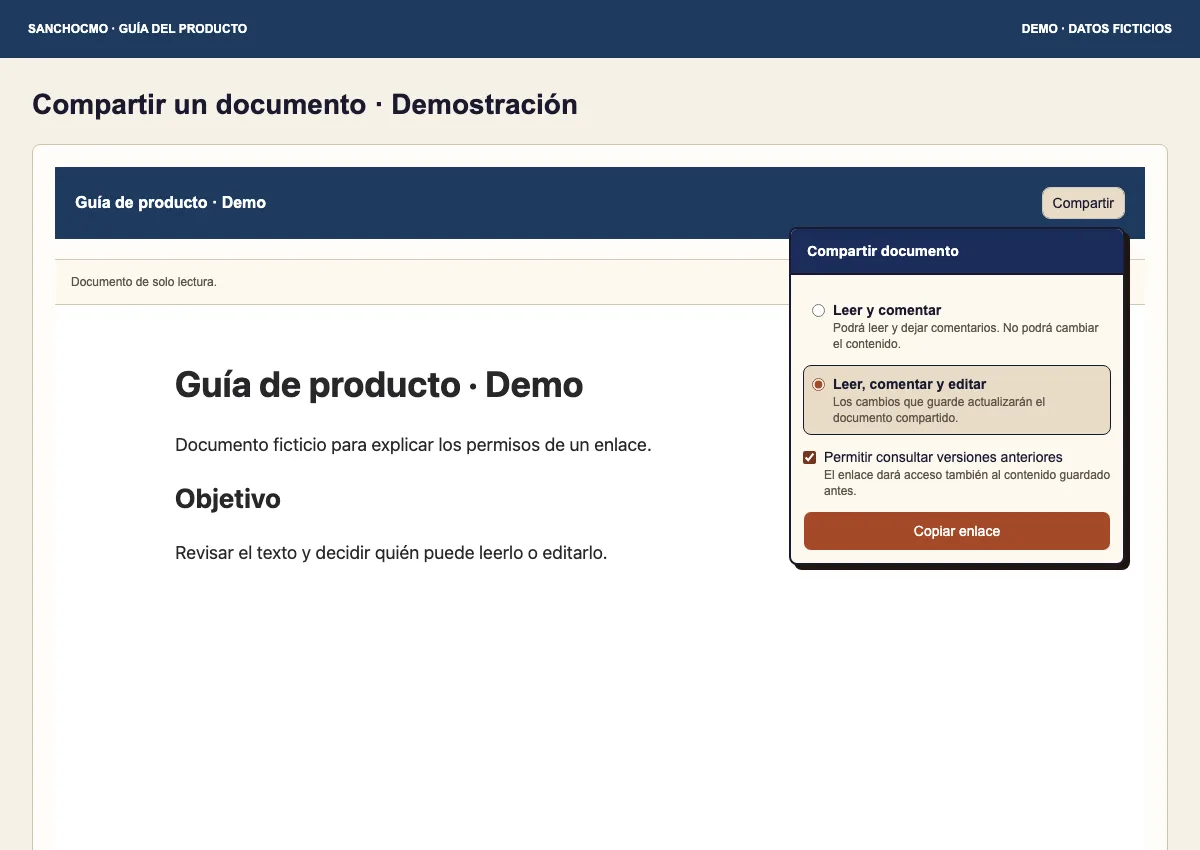Click the large "Guía de producto · Demo" document heading
The height and width of the screenshot is (850, 1200).
coord(379,385)
